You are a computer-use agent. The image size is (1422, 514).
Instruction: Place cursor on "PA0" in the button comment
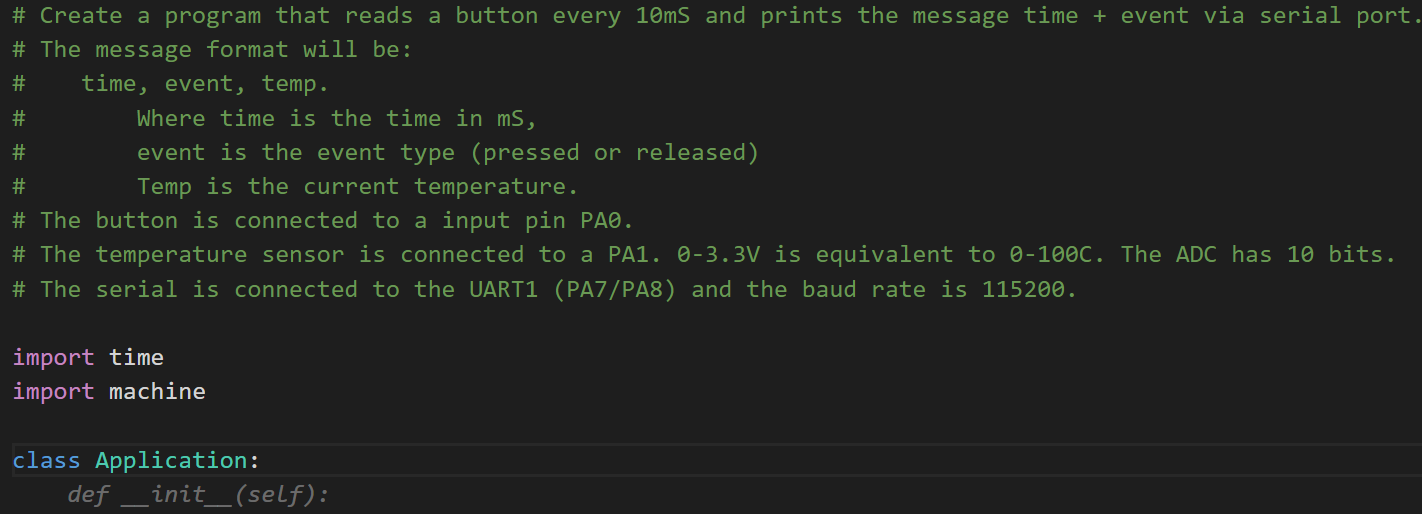606,220
